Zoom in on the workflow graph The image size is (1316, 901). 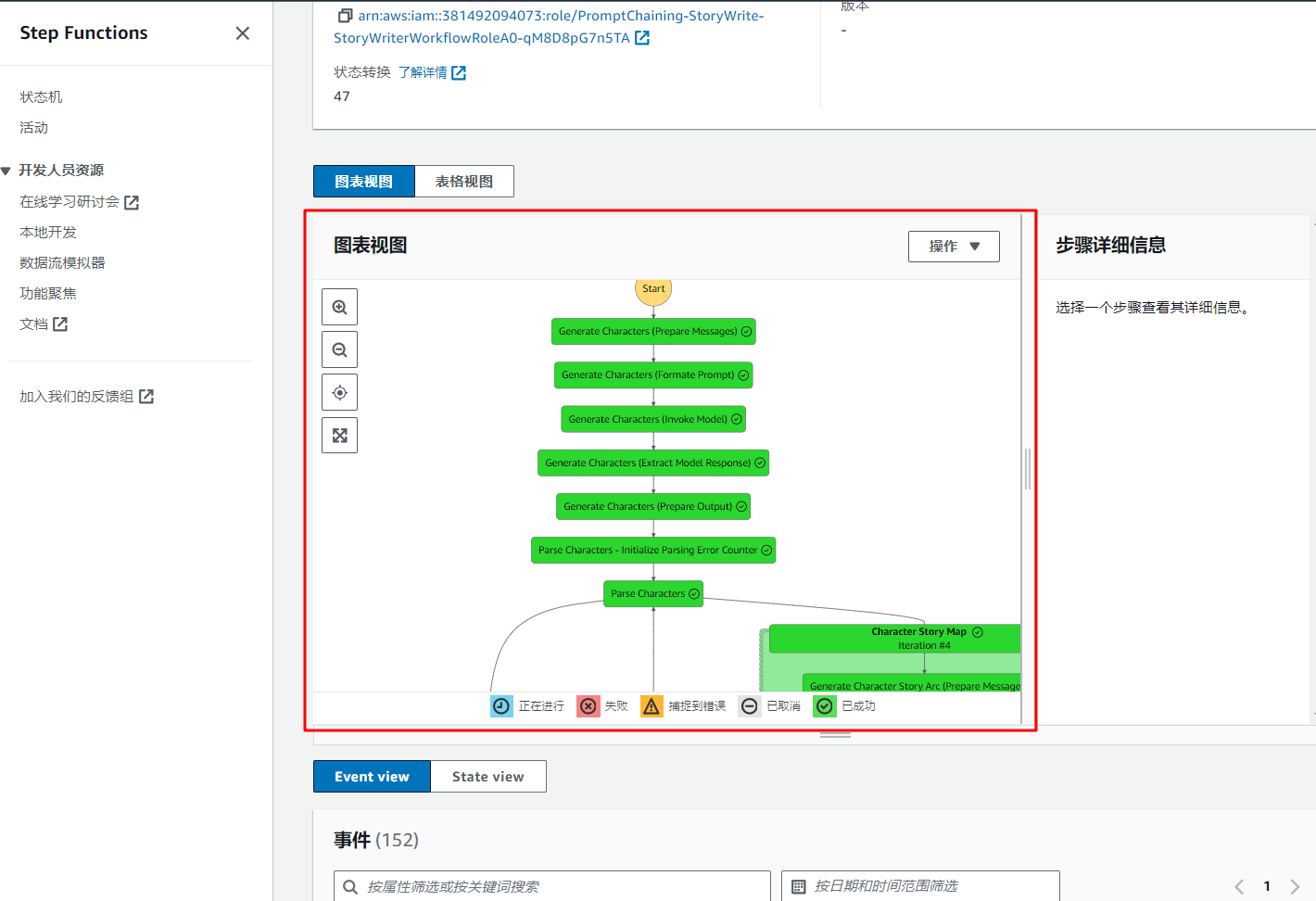(340, 307)
